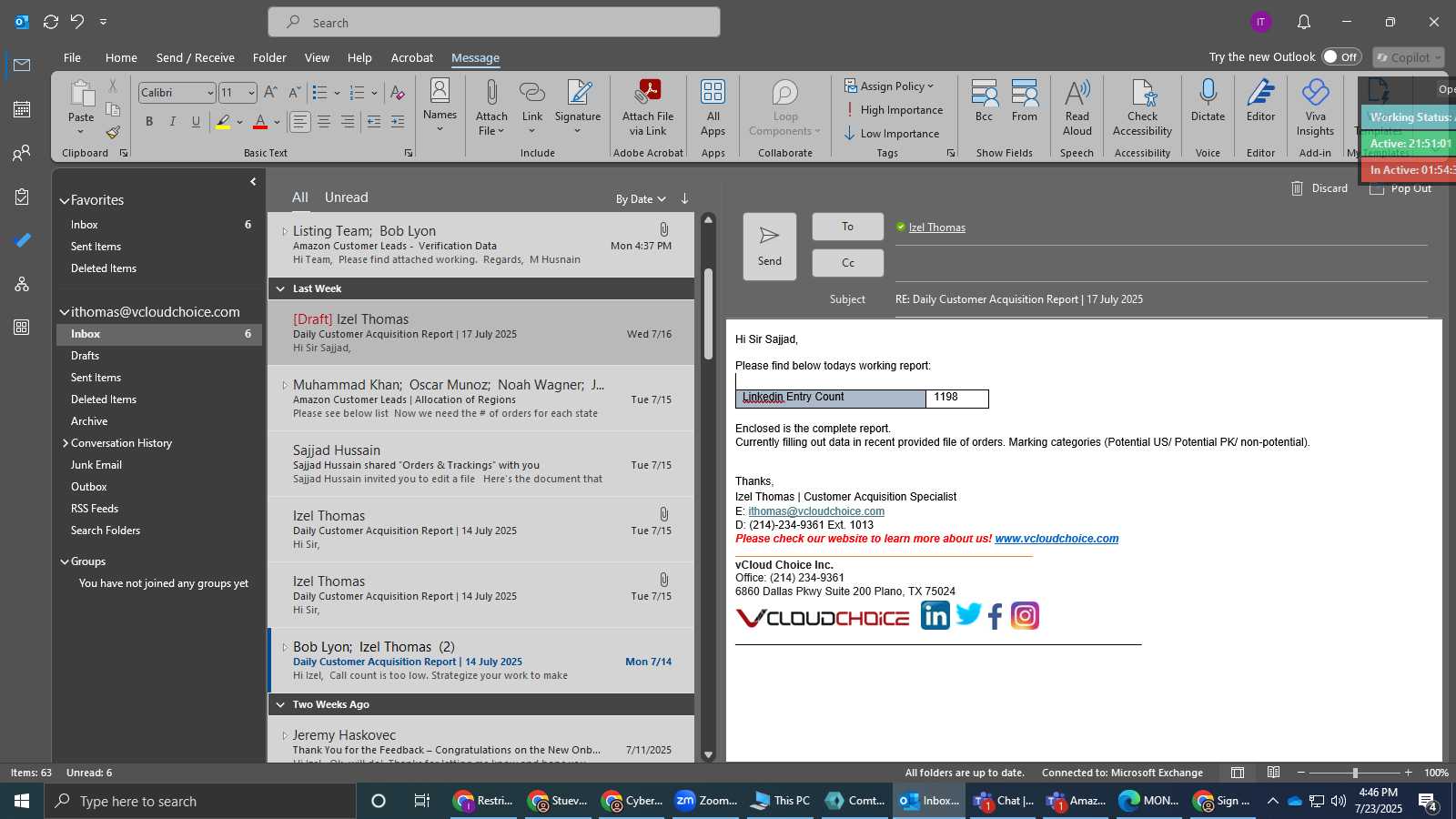Toggle Underline formatting
This screenshot has width=1456, height=819.
[x=196, y=121]
